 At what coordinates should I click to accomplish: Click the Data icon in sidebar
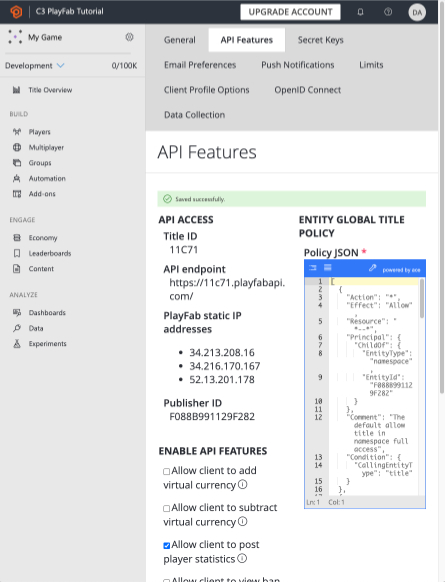17,328
